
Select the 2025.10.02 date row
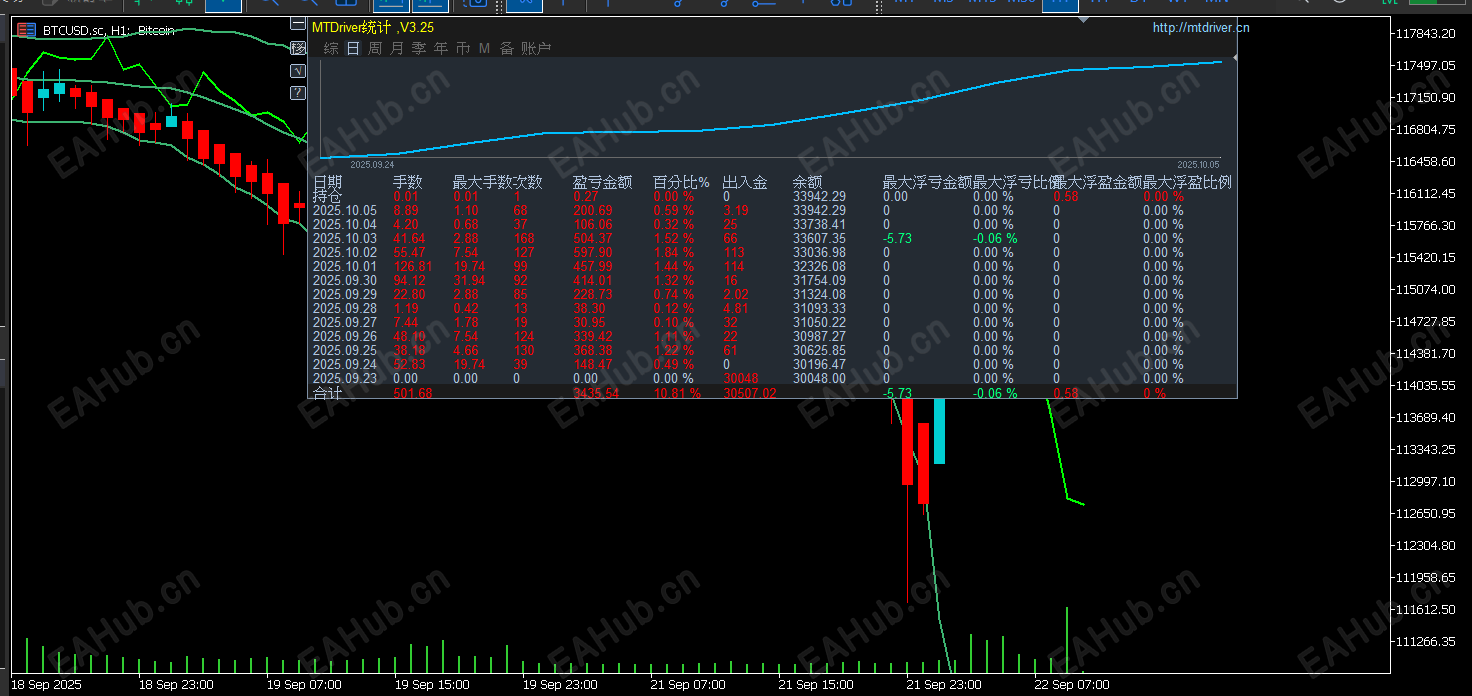pos(344,252)
